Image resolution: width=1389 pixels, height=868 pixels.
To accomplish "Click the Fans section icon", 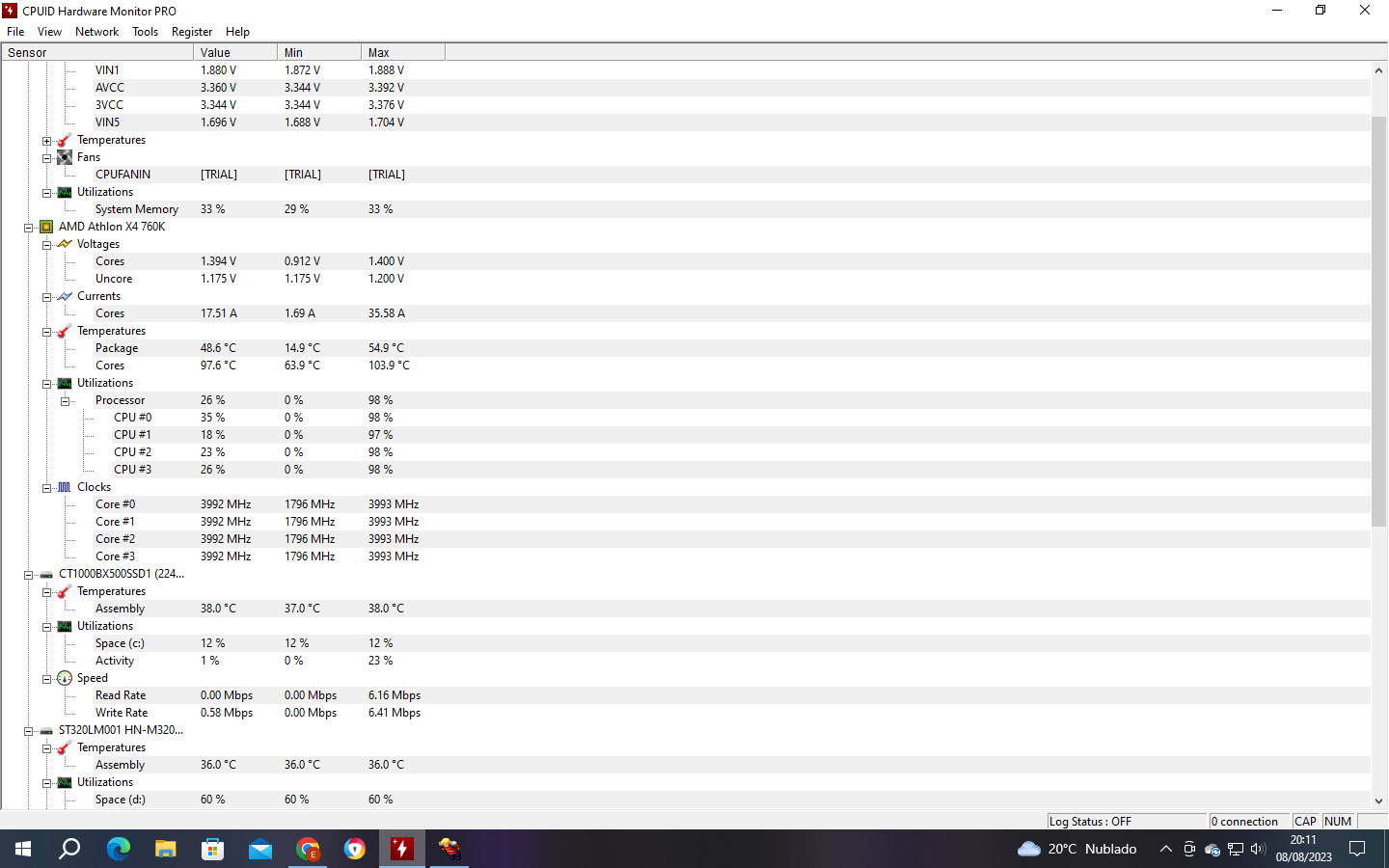I will pyautogui.click(x=65, y=157).
